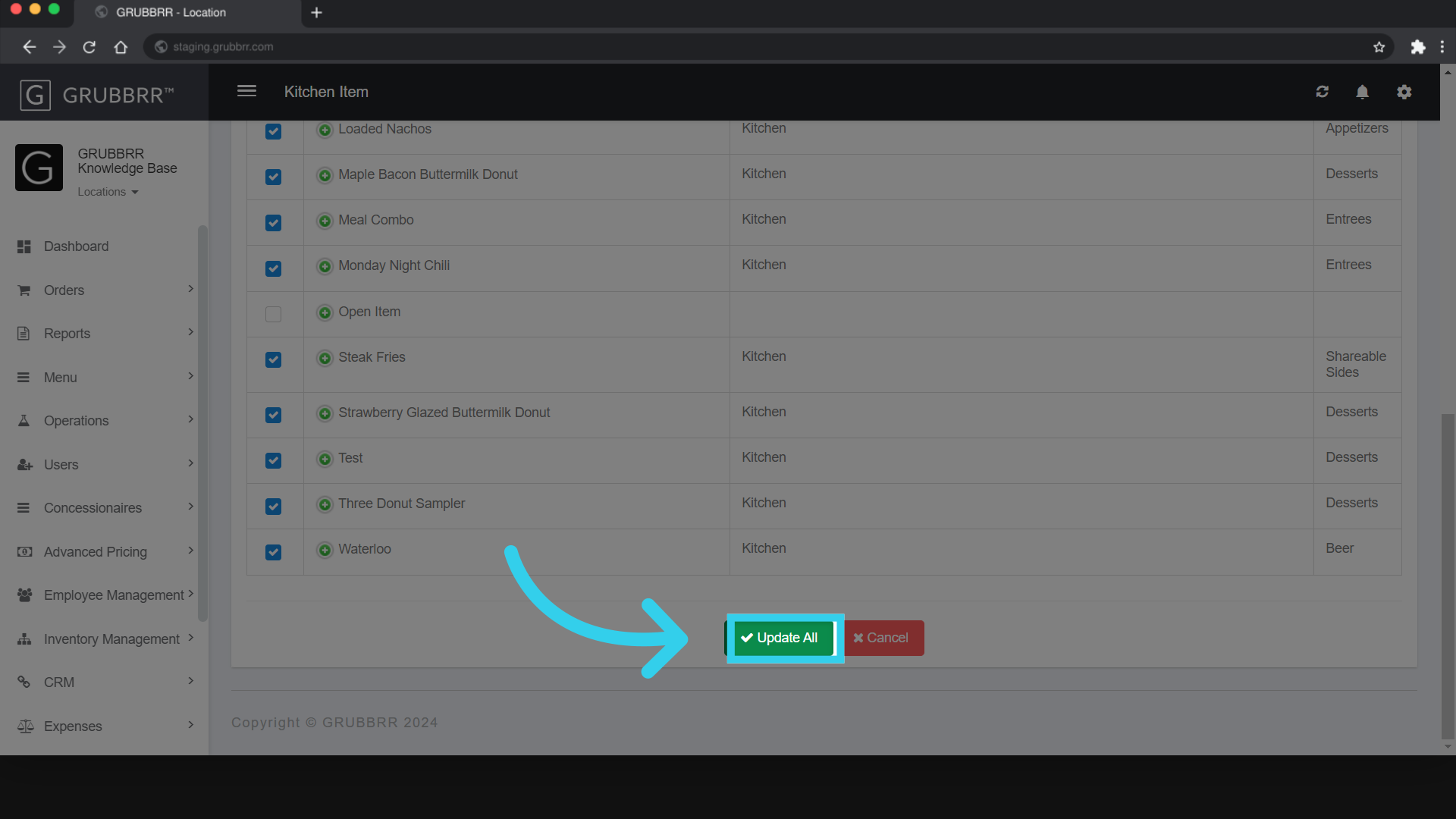Click the Update All button

coord(784,638)
